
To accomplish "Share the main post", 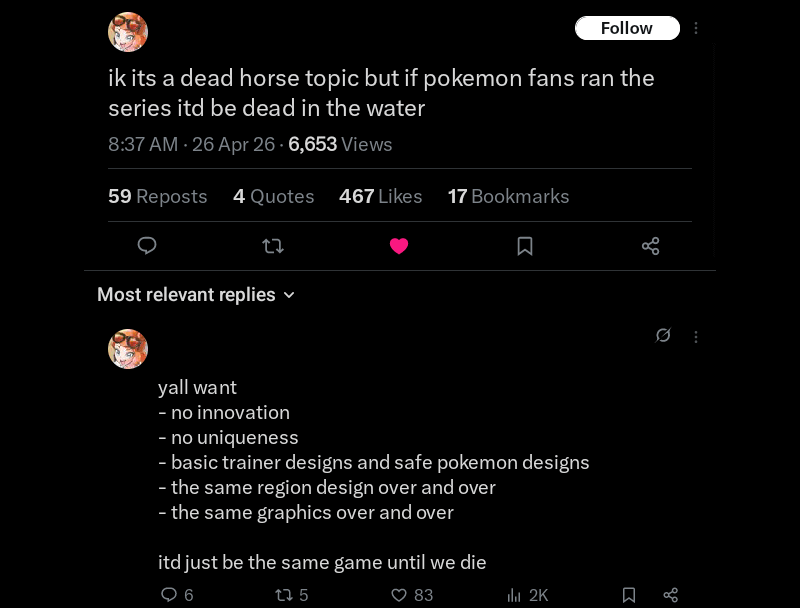I will 651,246.
